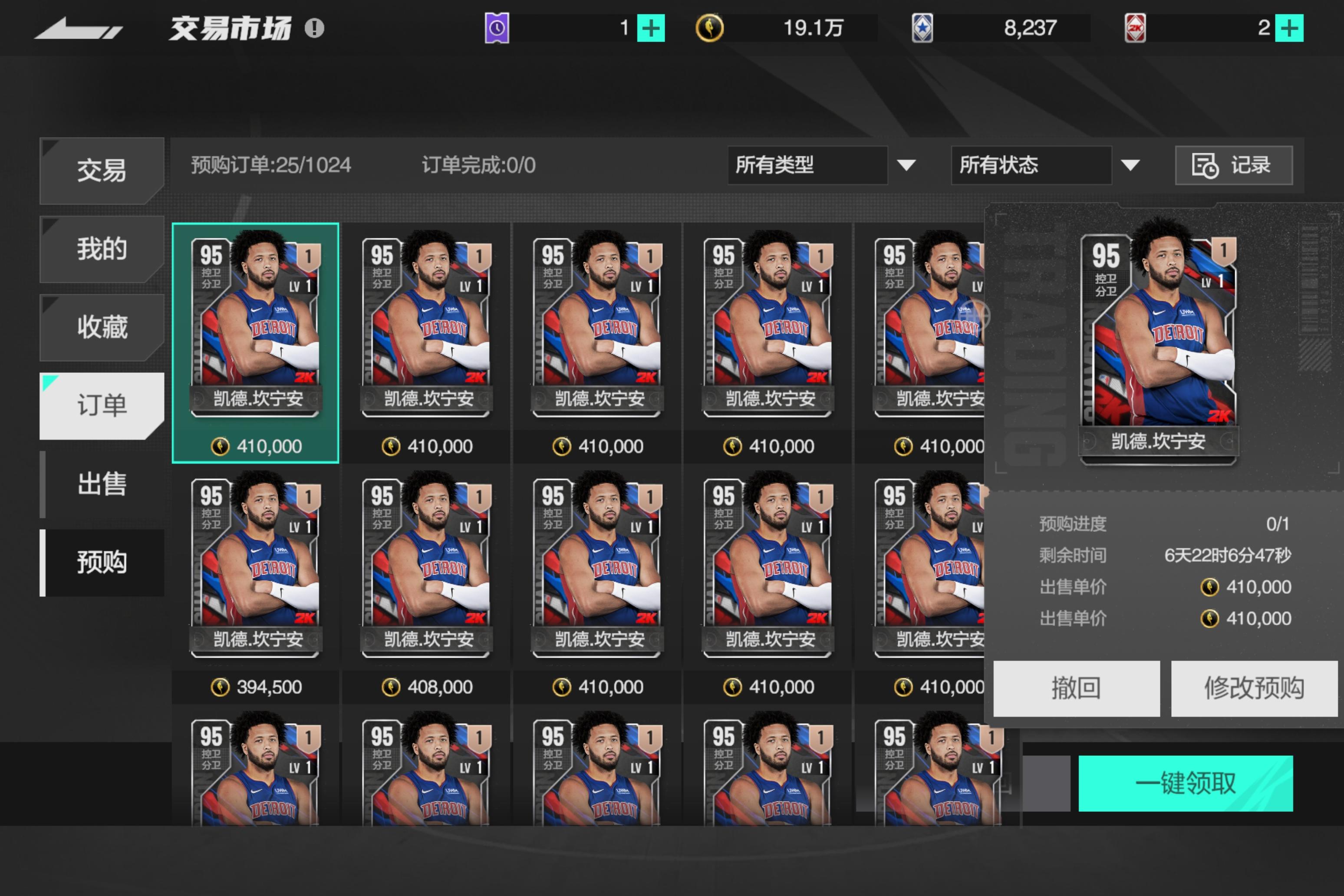Switch to the 收藏 tab
Image resolution: width=1344 pixels, height=896 pixels.
tap(102, 327)
